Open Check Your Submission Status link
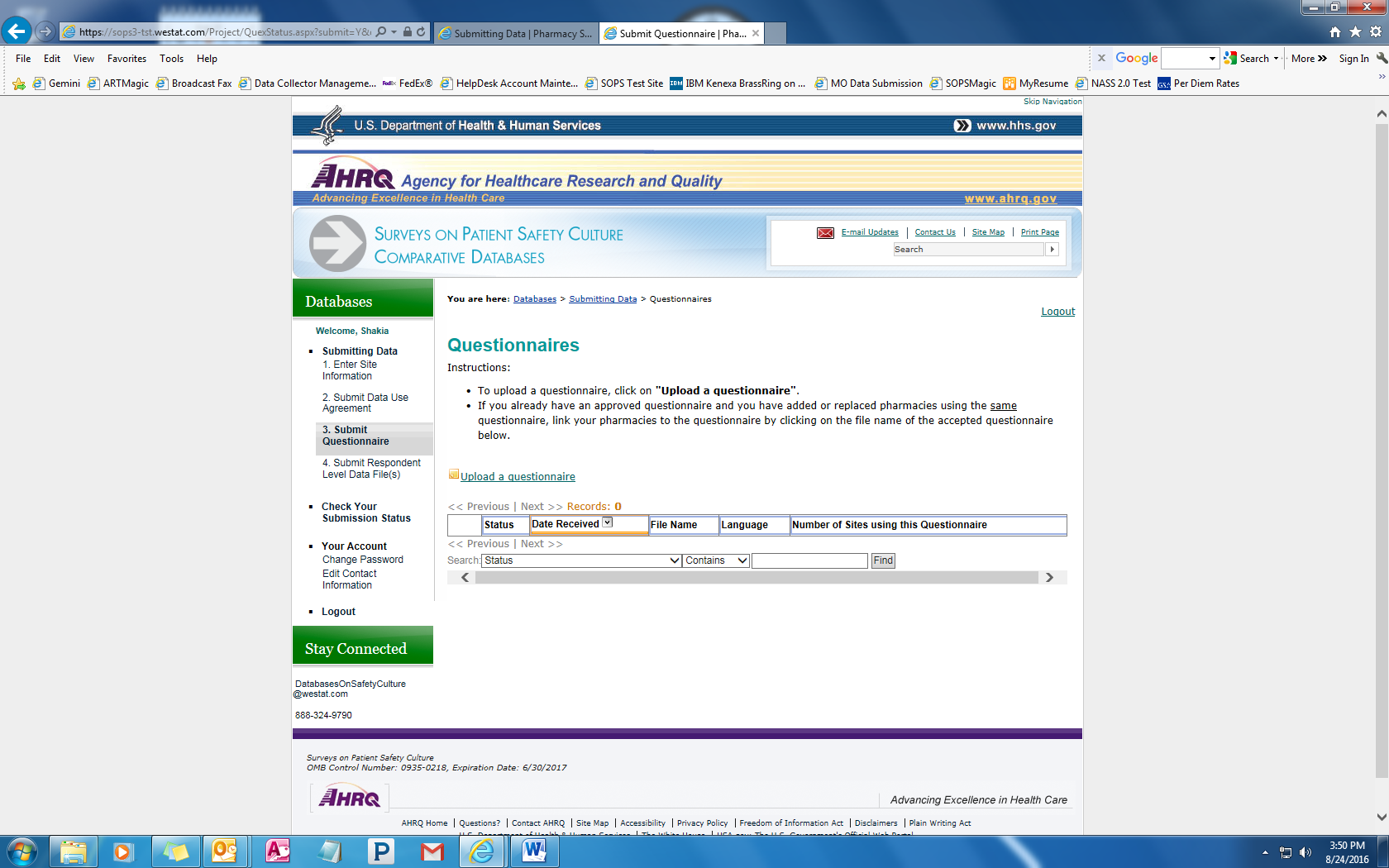The width and height of the screenshot is (1389, 868). click(365, 513)
